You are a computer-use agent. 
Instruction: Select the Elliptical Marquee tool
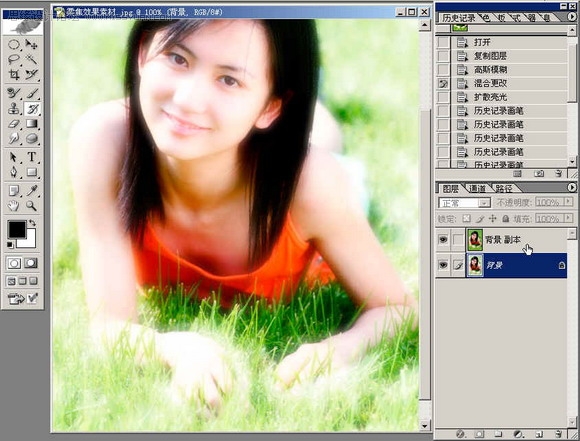tap(14, 45)
